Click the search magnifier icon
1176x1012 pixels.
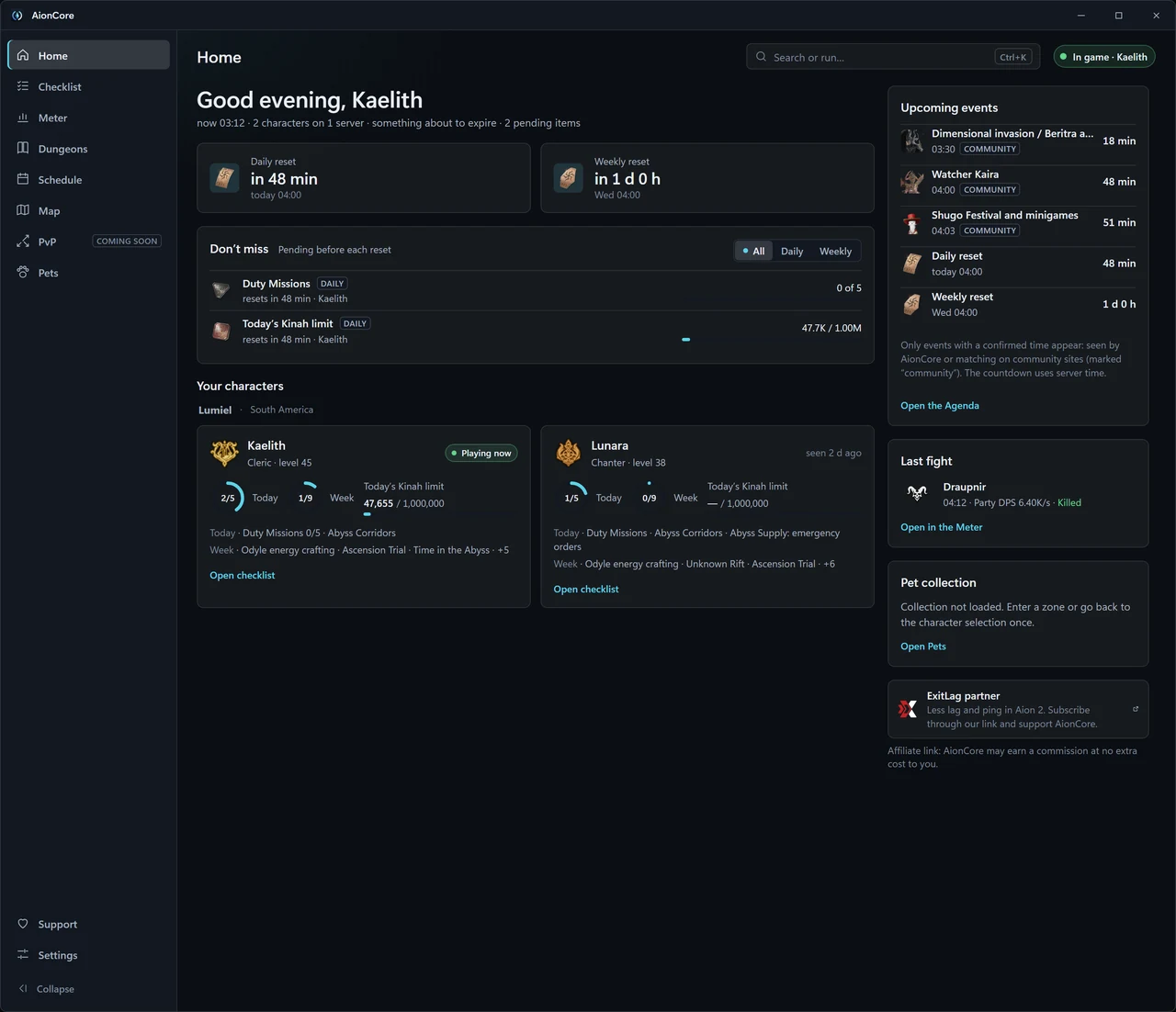(x=761, y=57)
